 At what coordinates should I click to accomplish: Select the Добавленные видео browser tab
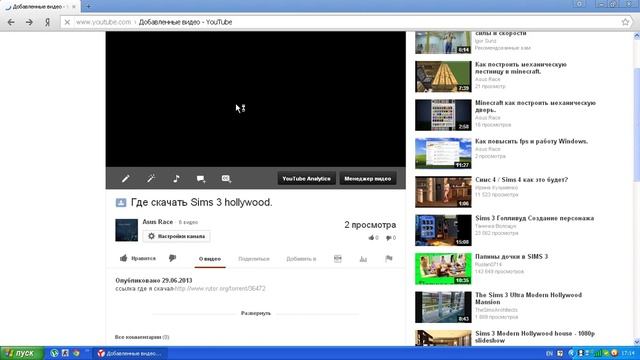point(40,7)
